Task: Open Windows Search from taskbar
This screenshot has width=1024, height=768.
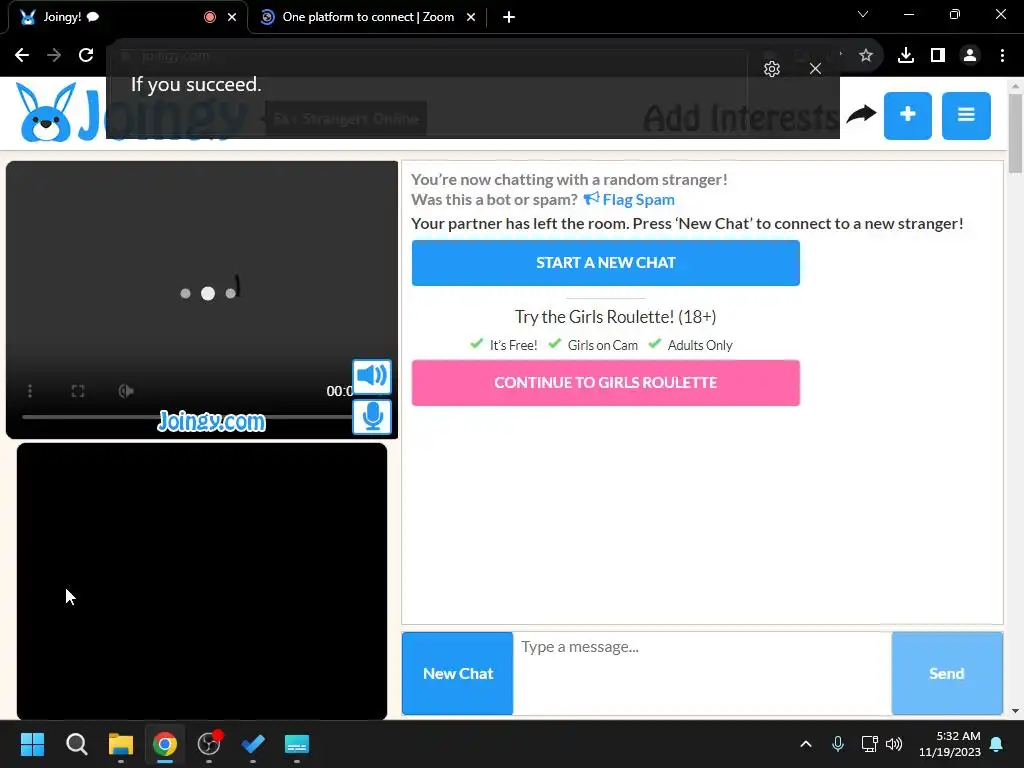Action: tap(76, 744)
